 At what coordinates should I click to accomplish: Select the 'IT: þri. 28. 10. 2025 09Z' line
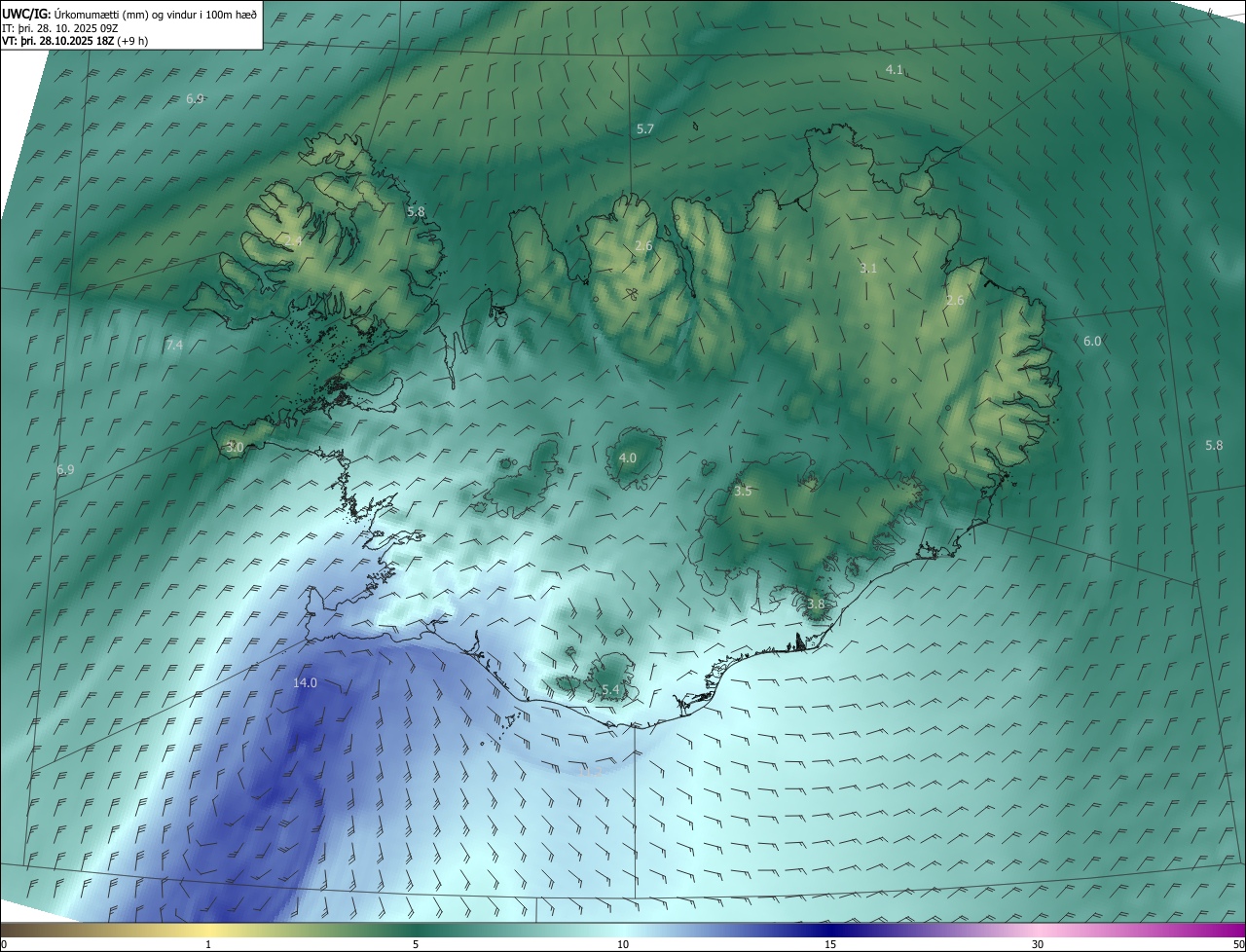coord(59,28)
